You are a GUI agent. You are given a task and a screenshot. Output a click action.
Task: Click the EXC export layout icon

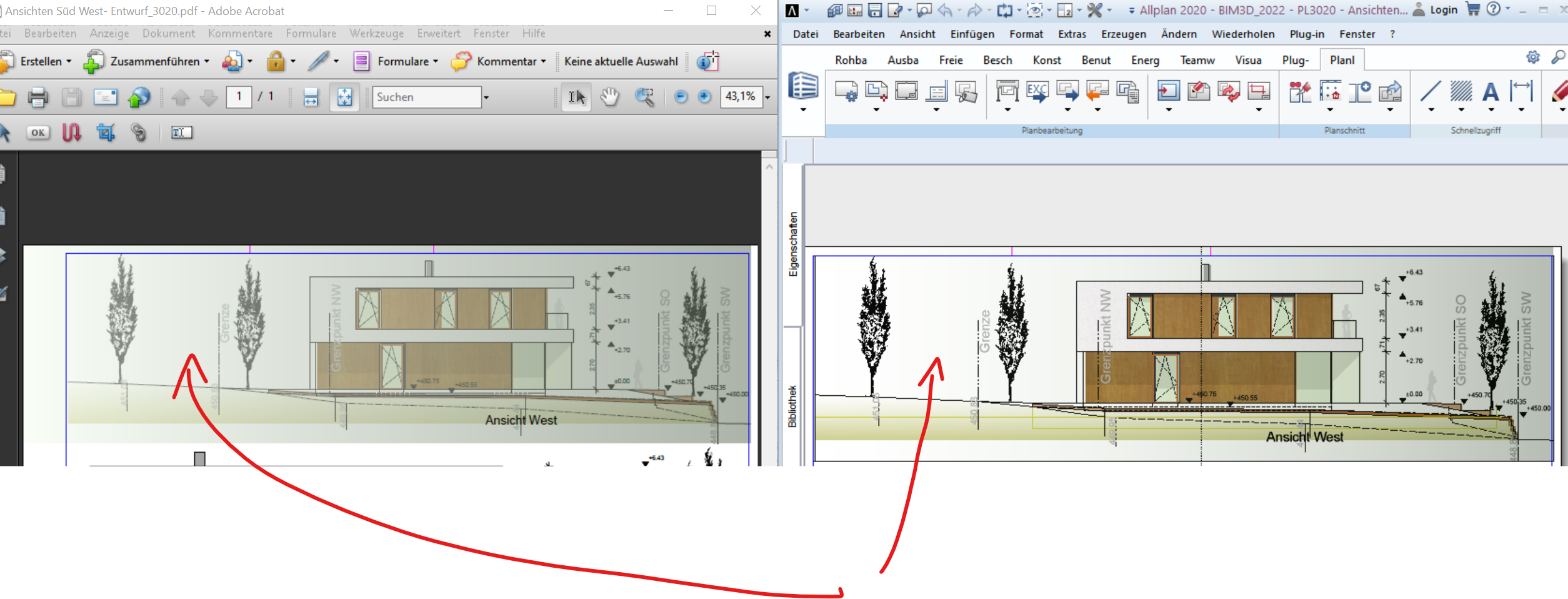[x=1037, y=92]
